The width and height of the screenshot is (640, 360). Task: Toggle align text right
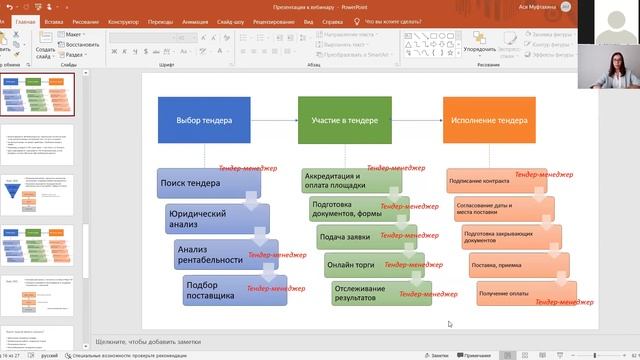[x=264, y=51]
